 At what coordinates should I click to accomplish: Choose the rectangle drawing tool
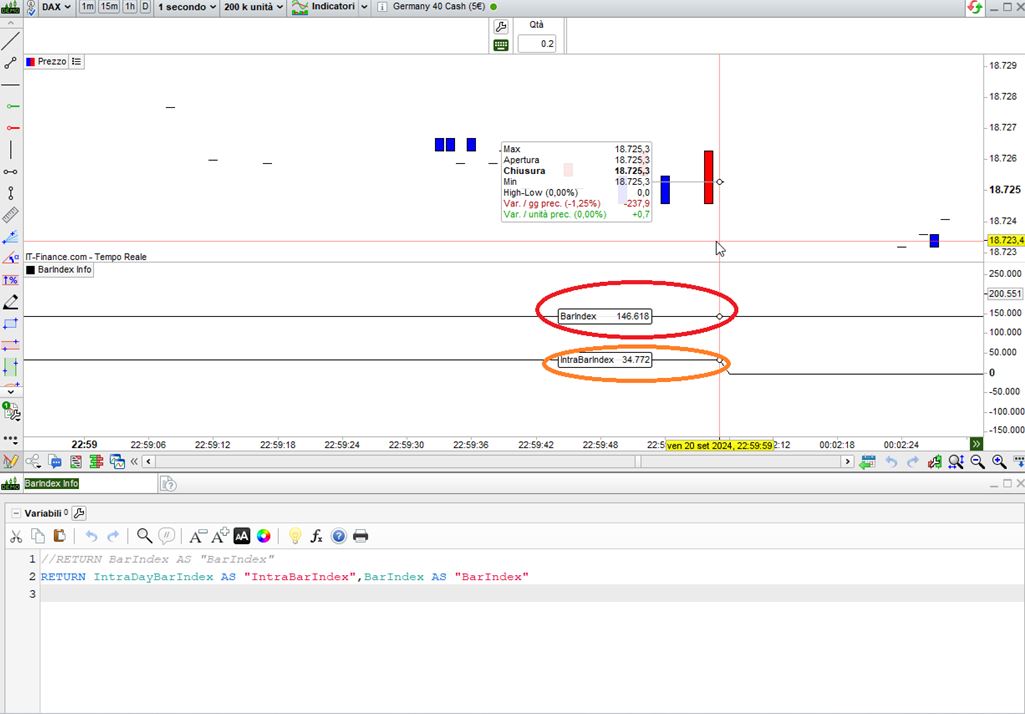click(x=10, y=324)
